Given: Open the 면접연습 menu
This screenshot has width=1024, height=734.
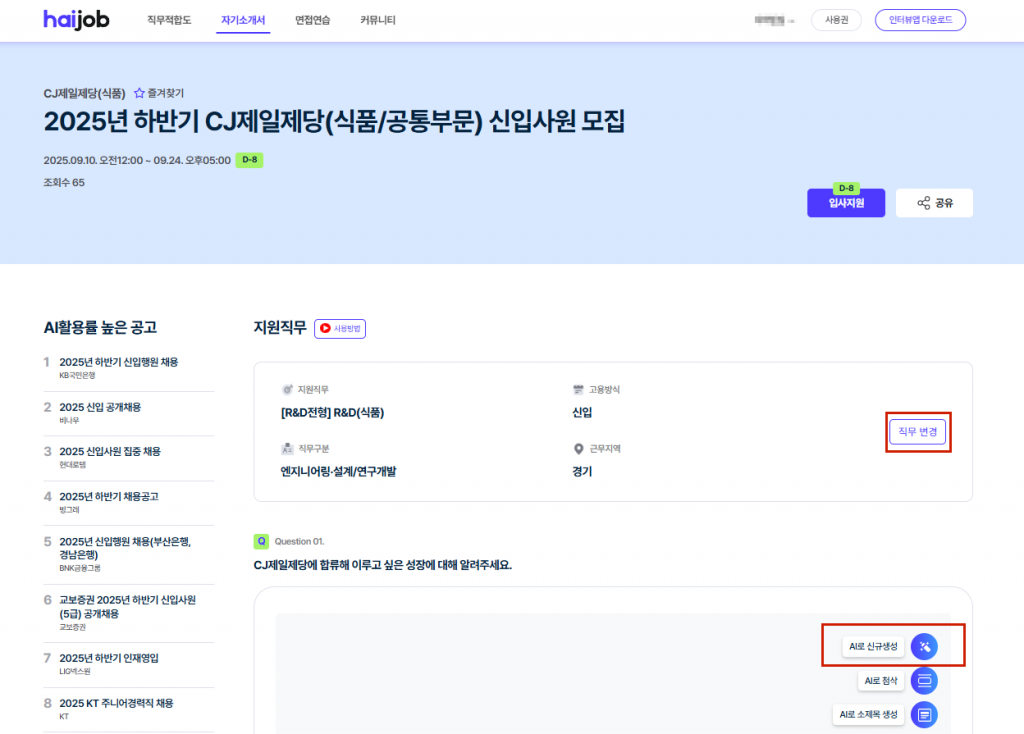Looking at the screenshot, I should click(x=312, y=20).
